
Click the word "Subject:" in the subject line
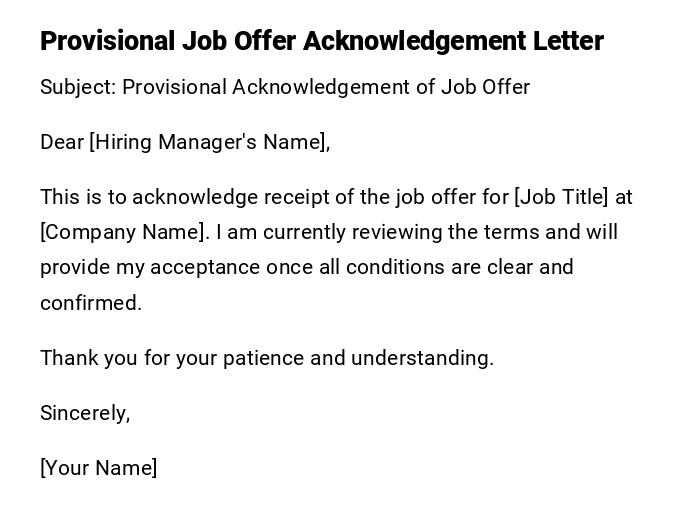pyautogui.click(x=78, y=87)
